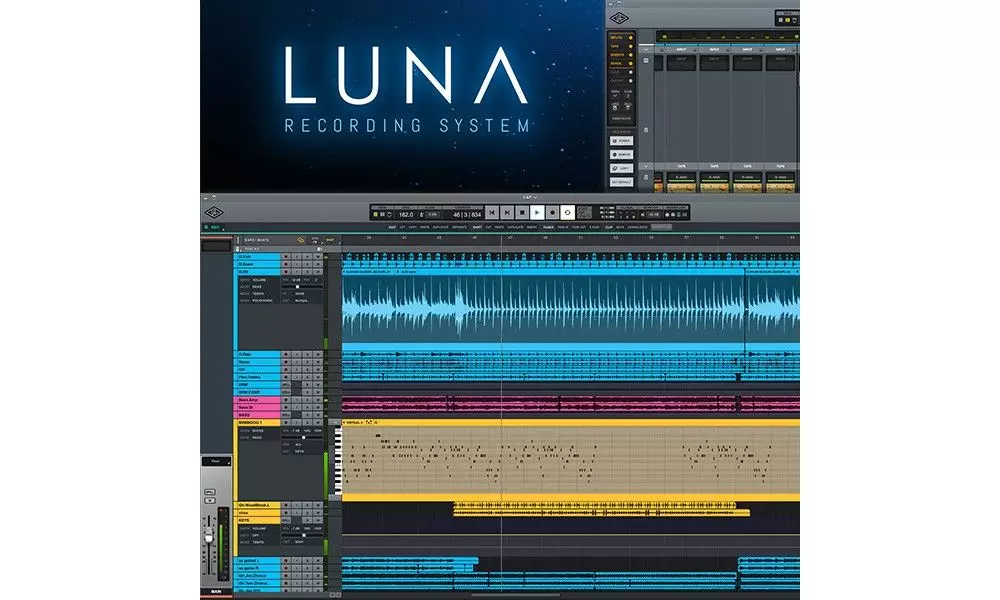Toggle TAPE row visibility in the upper mixer window

[x=621, y=47]
